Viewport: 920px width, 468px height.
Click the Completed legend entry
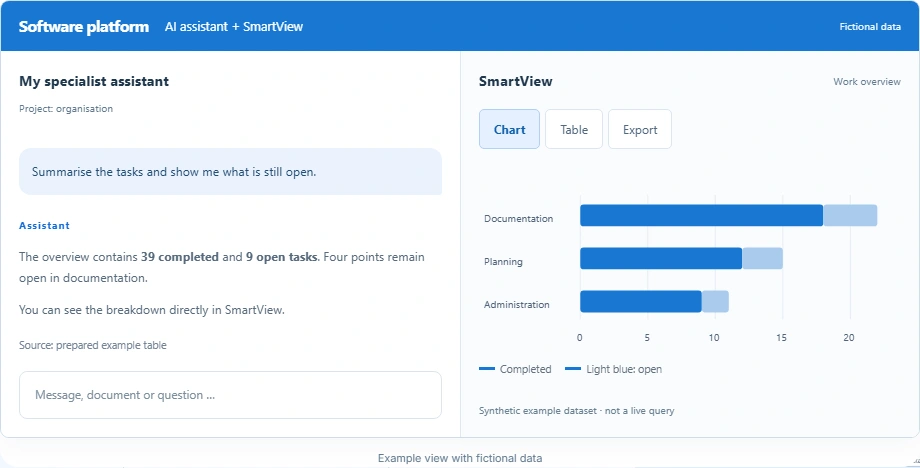[515, 369]
